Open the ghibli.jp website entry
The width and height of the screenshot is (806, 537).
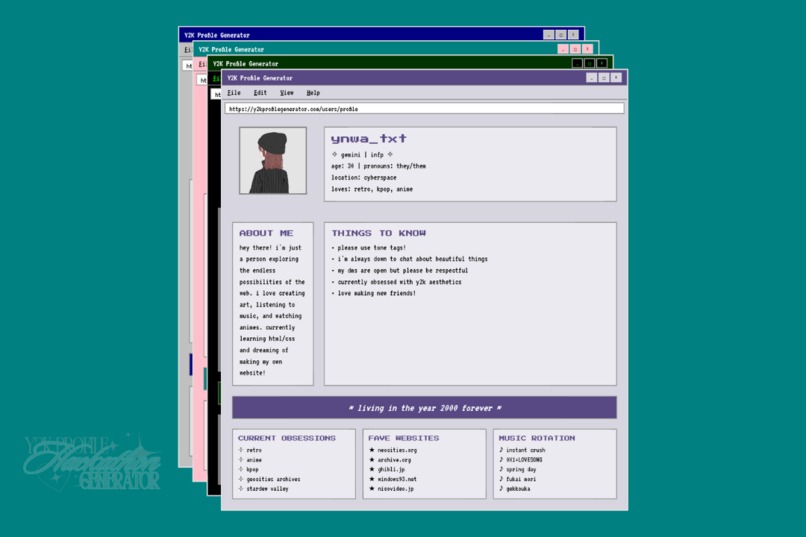pyautogui.click(x=387, y=470)
